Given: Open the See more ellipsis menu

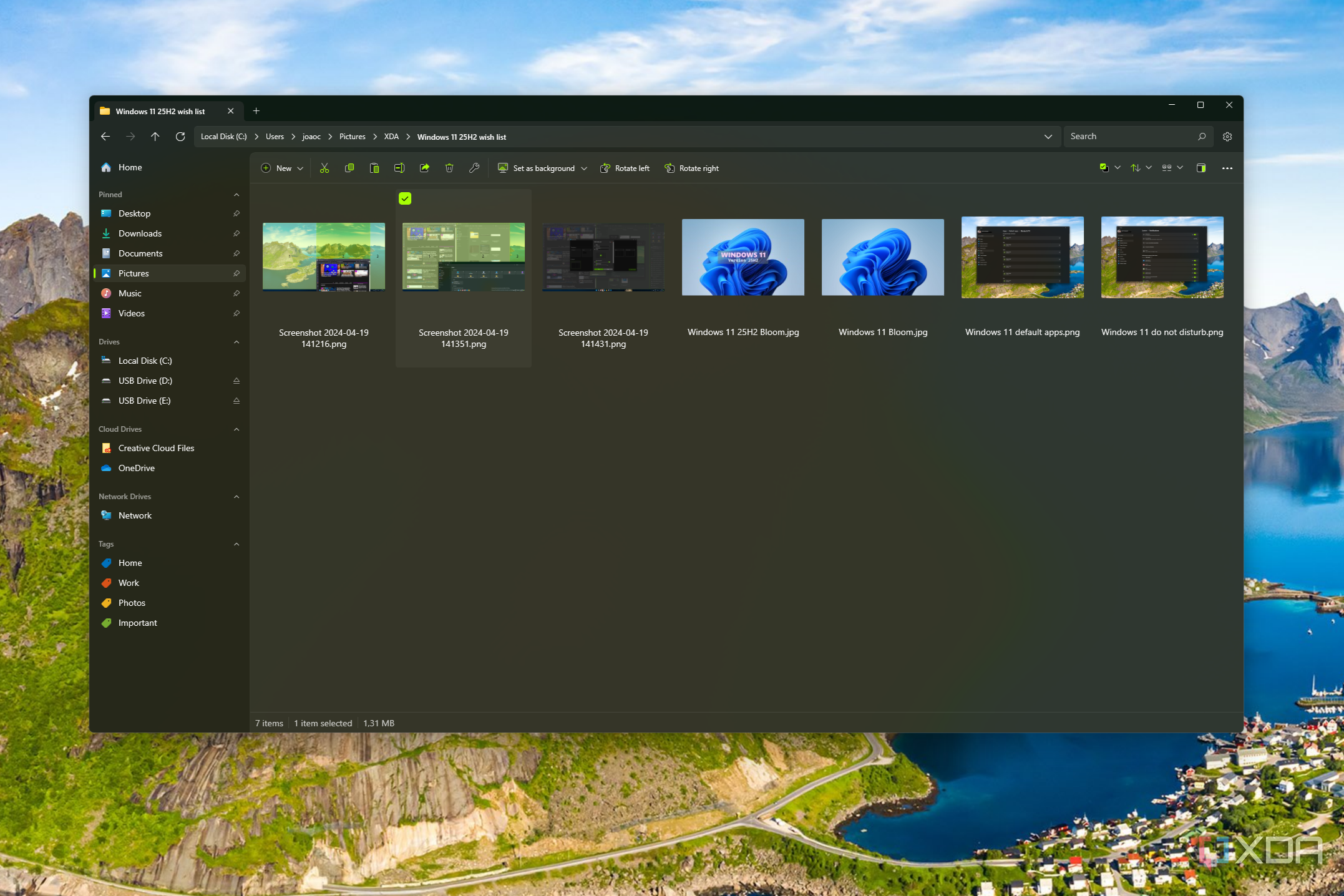Looking at the screenshot, I should coord(1227,168).
